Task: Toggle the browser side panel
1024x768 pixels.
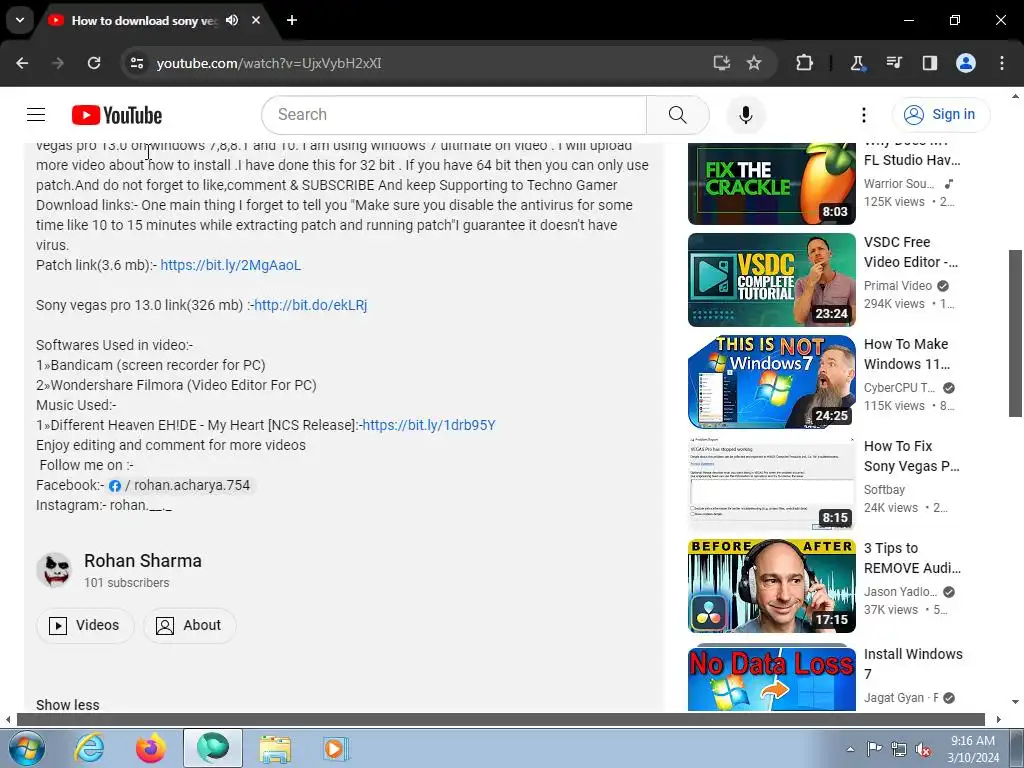Action: (930, 63)
